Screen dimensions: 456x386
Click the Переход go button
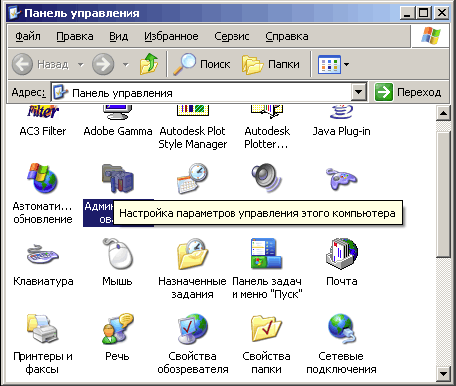[408, 92]
